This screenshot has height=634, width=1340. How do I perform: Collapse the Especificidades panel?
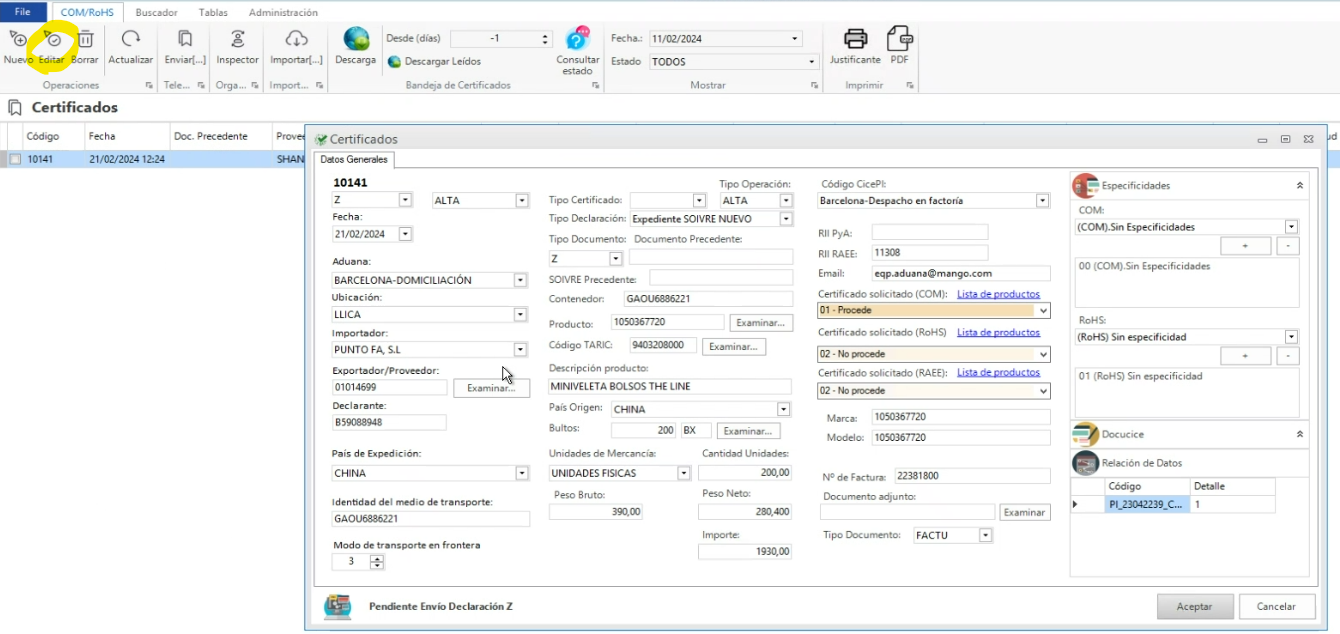tap(1299, 185)
